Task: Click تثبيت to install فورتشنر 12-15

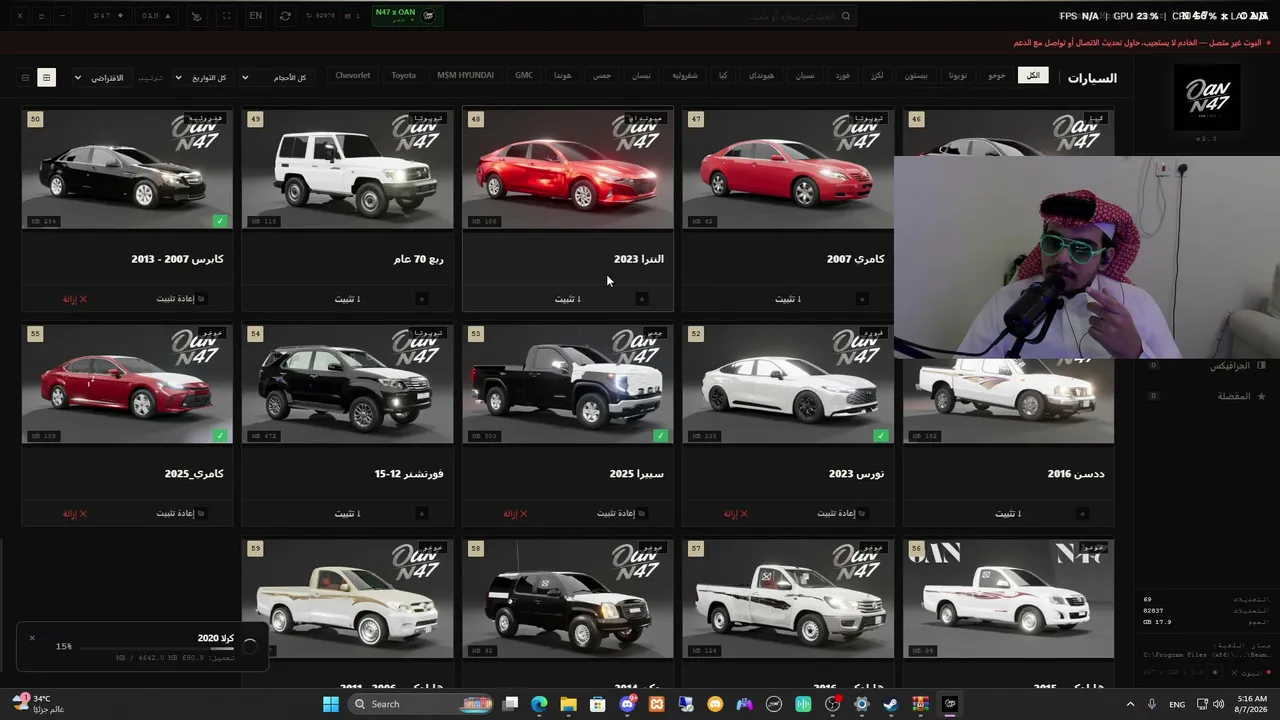Action: tap(347, 514)
